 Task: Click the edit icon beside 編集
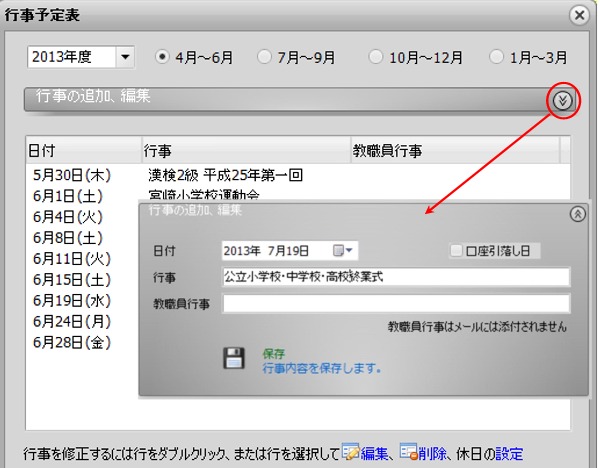(x=351, y=453)
